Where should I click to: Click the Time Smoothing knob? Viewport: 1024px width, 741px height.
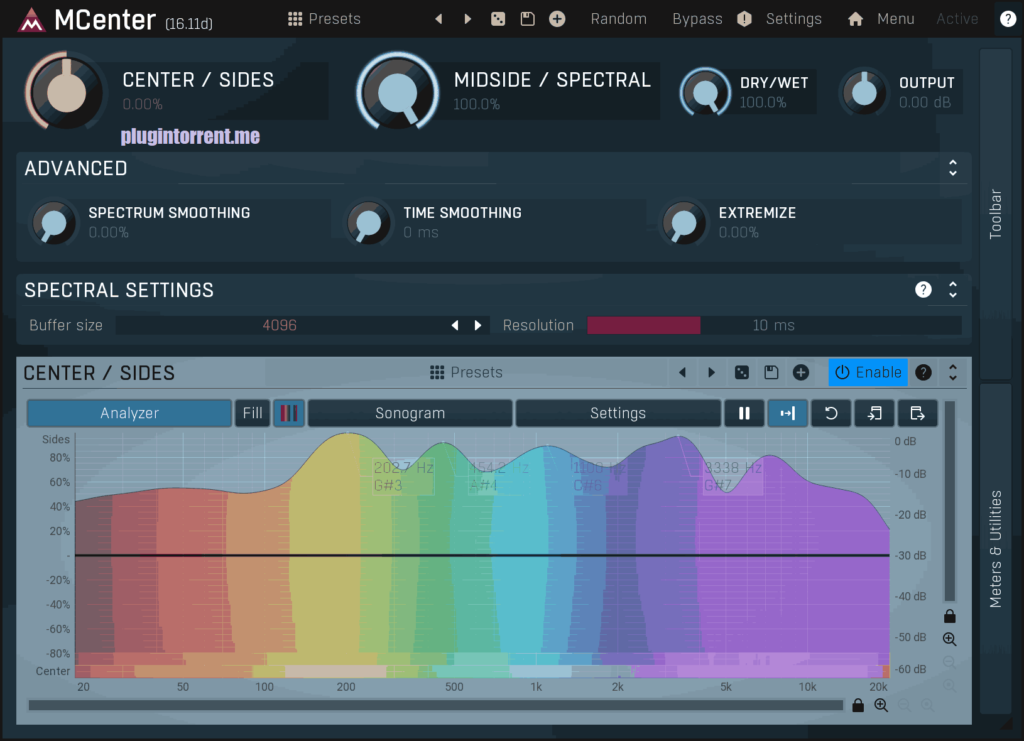[x=369, y=223]
